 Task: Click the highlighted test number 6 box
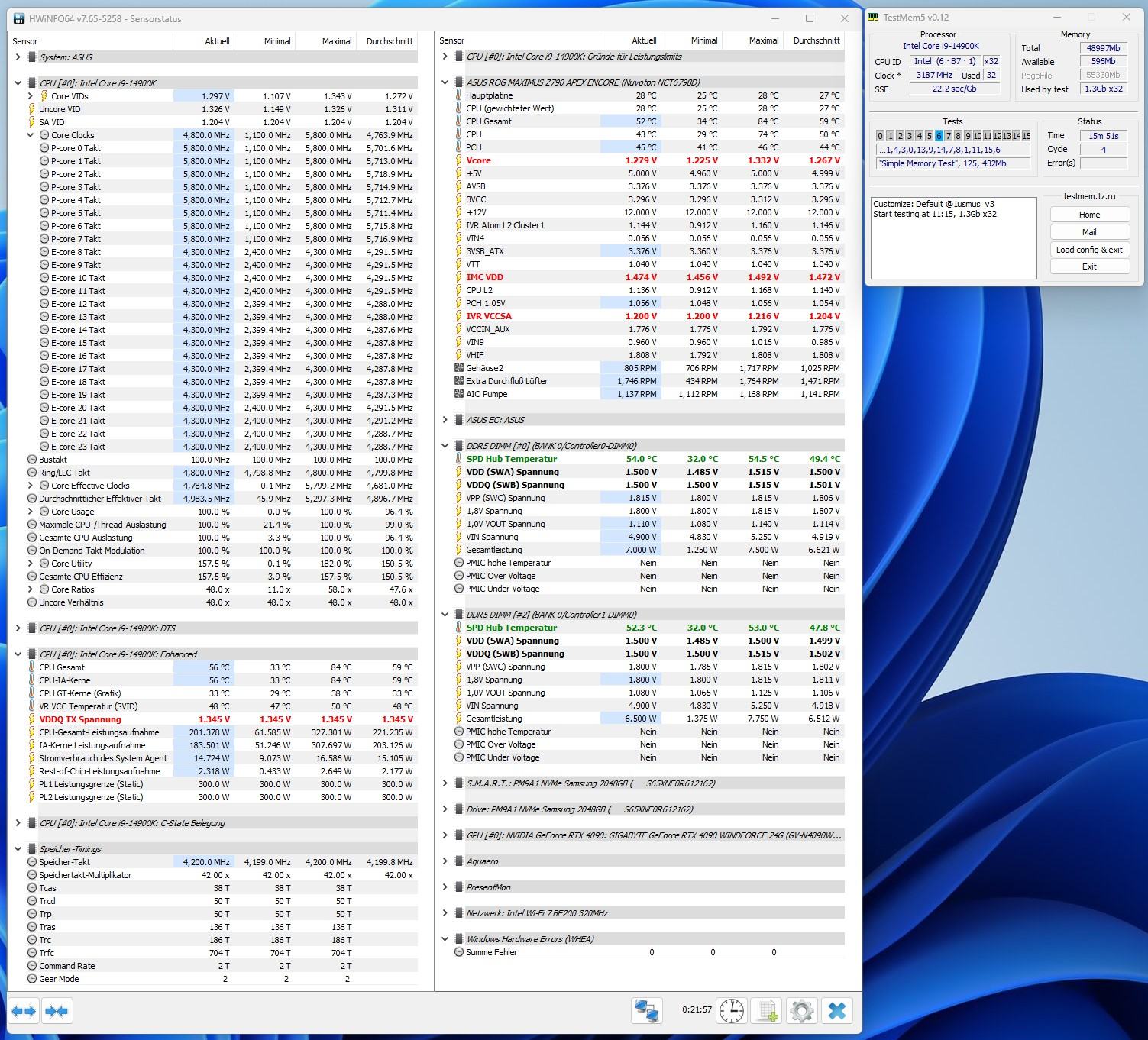point(939,136)
